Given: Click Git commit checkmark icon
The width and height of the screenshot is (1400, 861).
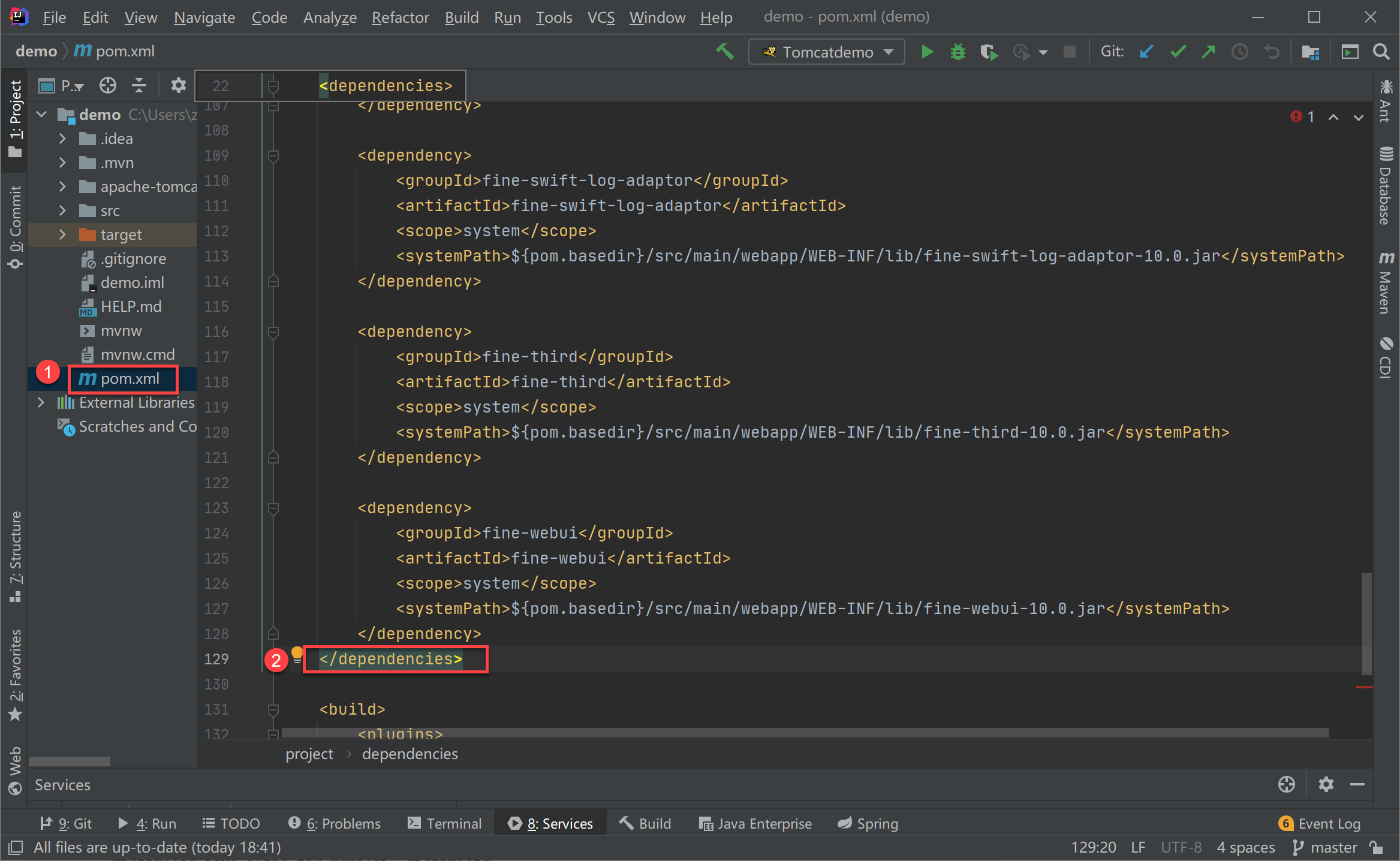Looking at the screenshot, I should [x=1178, y=52].
